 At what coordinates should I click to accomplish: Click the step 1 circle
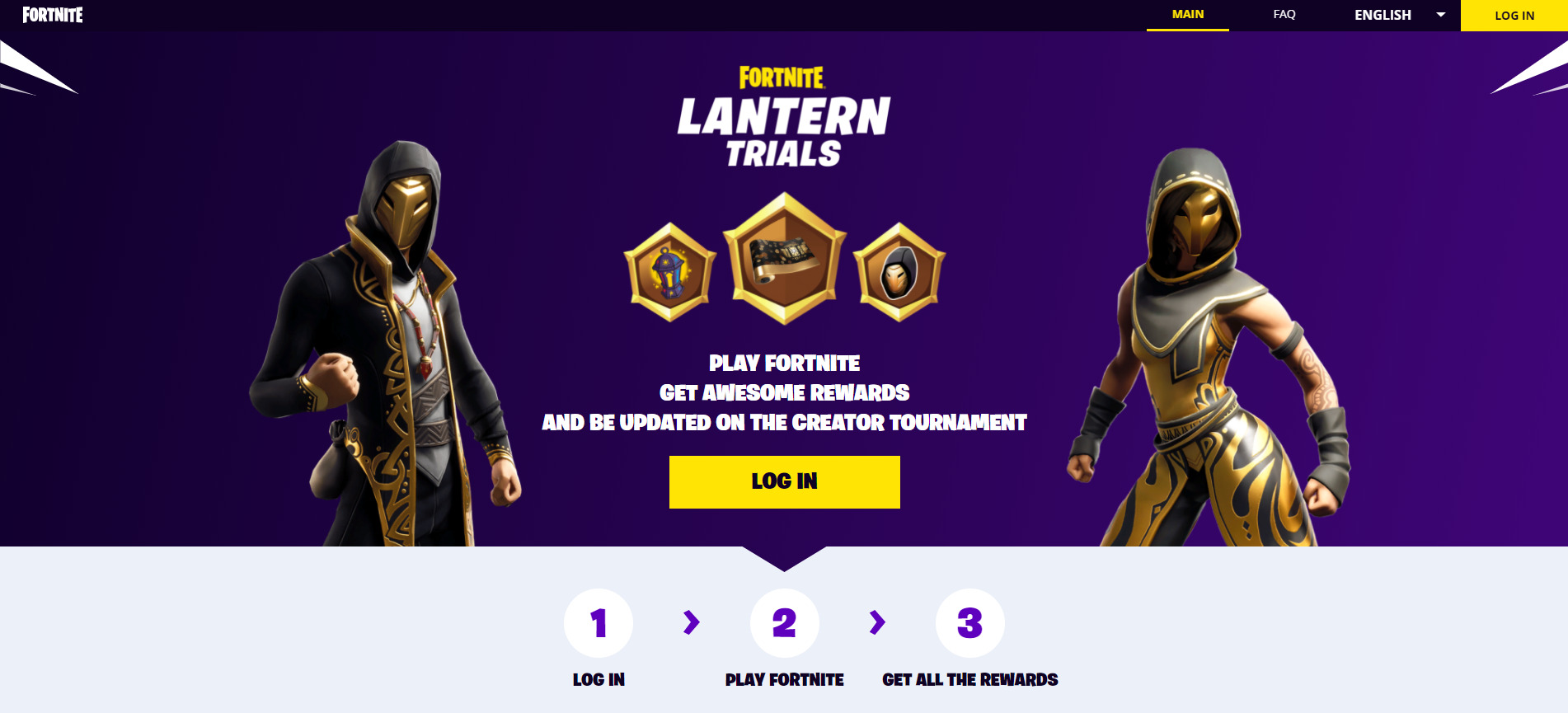[x=599, y=623]
